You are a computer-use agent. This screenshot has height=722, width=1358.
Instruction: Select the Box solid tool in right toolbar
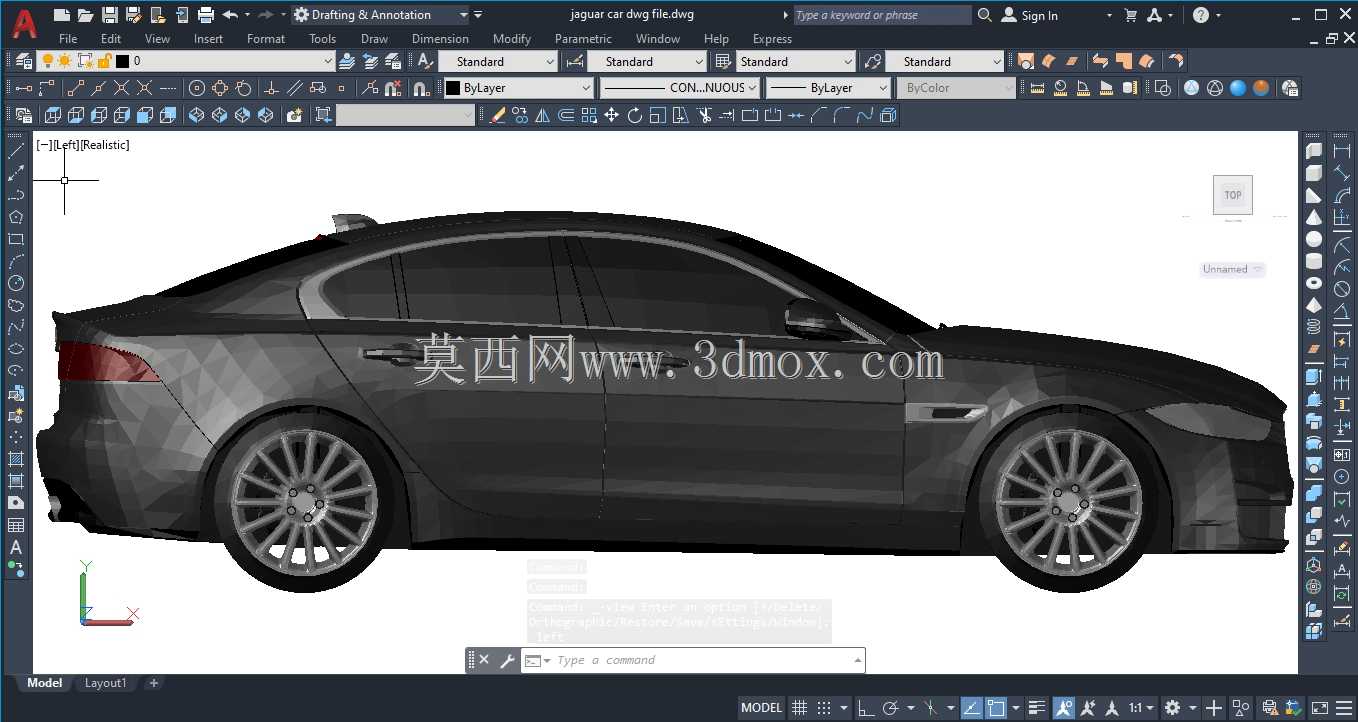tap(1314, 173)
